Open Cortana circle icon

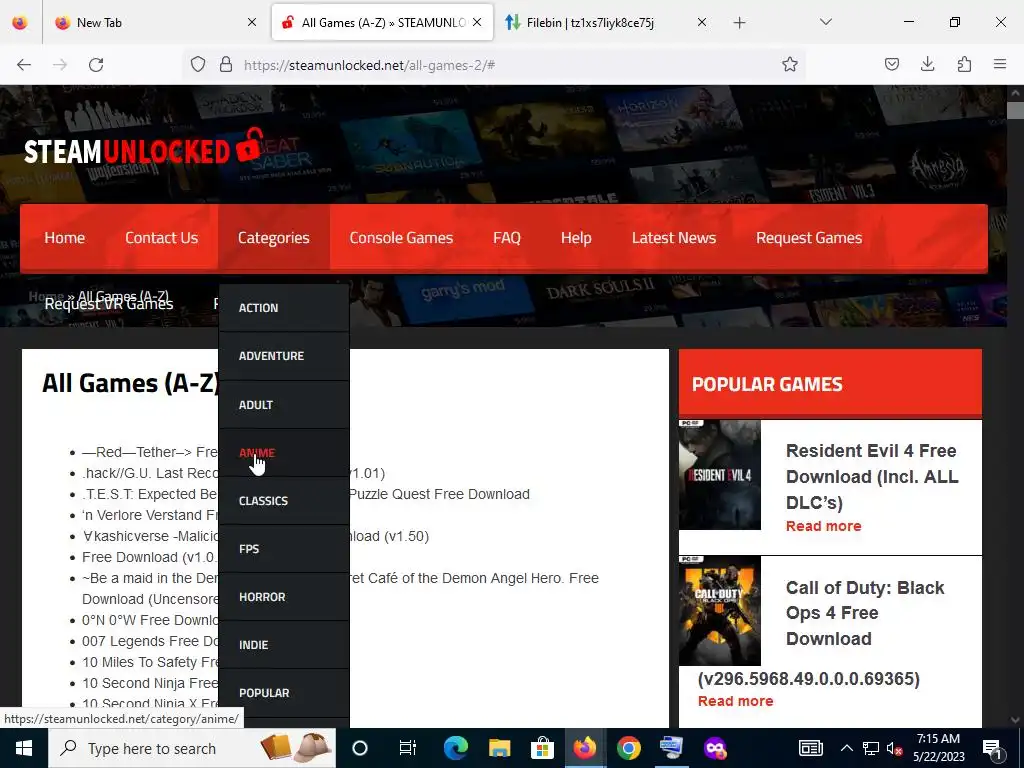pos(360,748)
